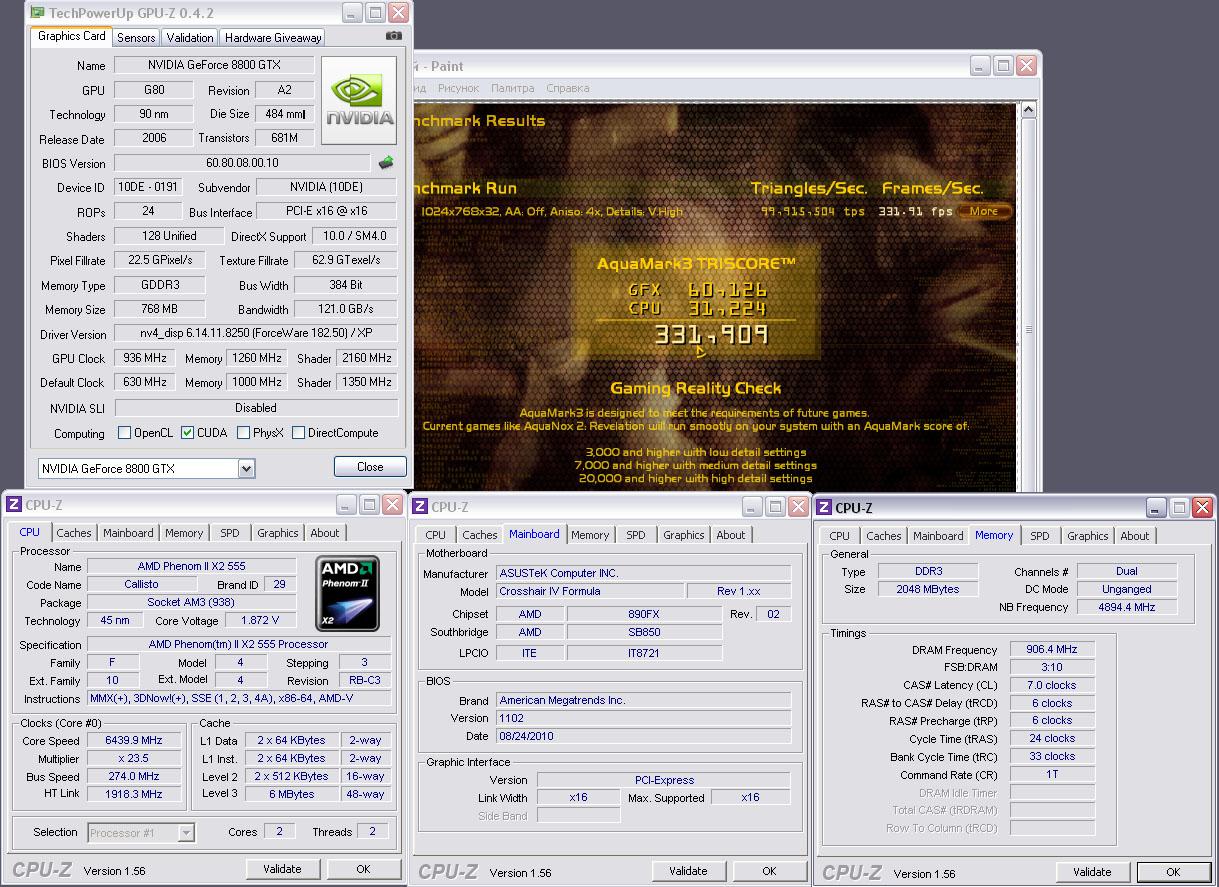Open Caches tab in CPU-Z window showing Processor
The height and width of the screenshot is (887, 1219).
coord(74,533)
